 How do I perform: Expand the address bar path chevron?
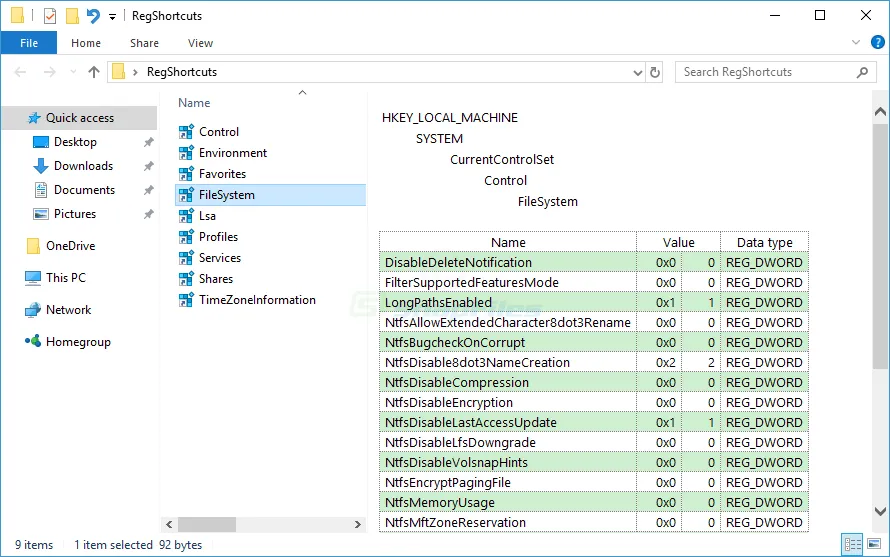tap(135, 72)
